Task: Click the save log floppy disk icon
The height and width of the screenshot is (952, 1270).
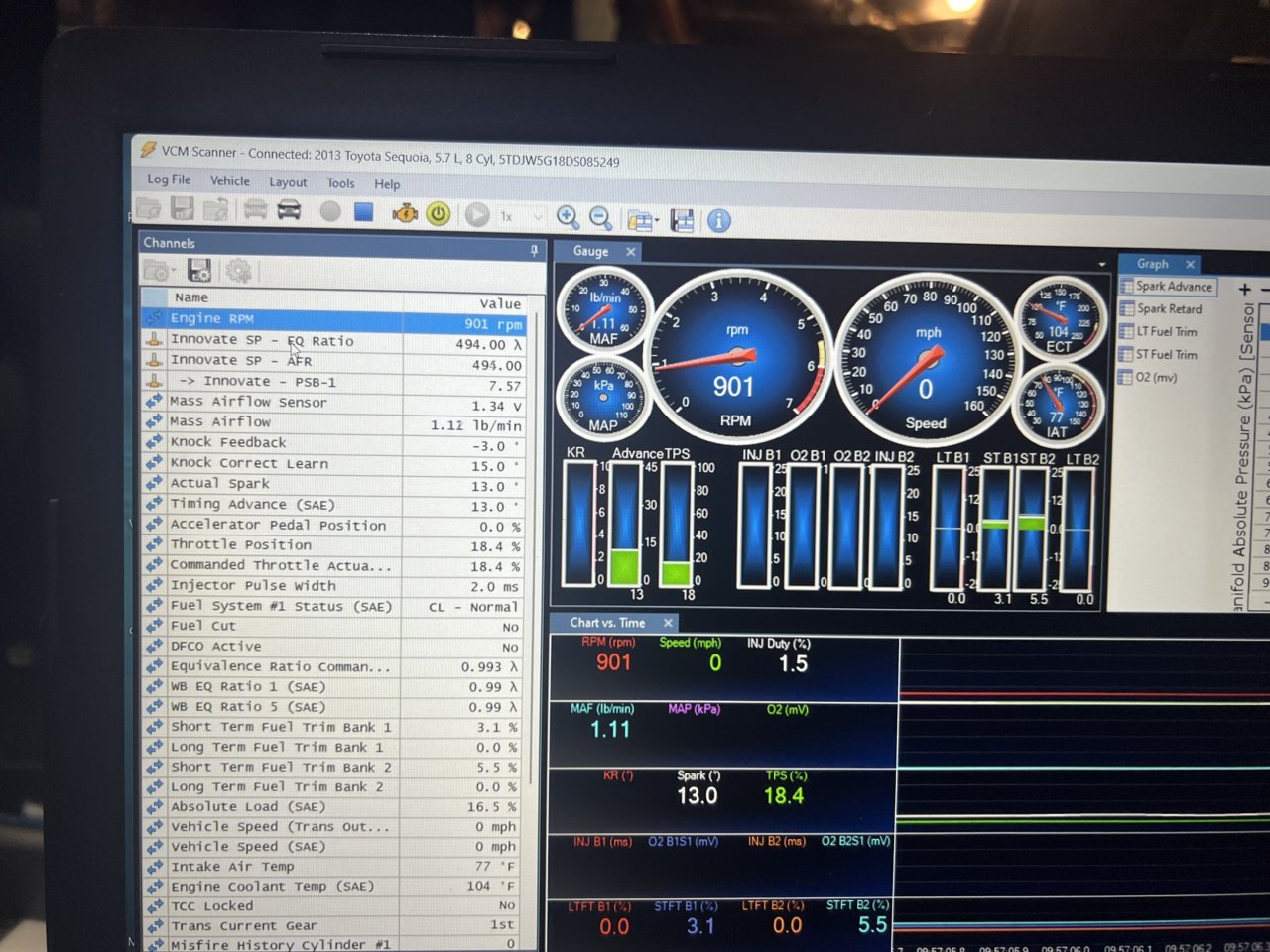Action: [183, 208]
